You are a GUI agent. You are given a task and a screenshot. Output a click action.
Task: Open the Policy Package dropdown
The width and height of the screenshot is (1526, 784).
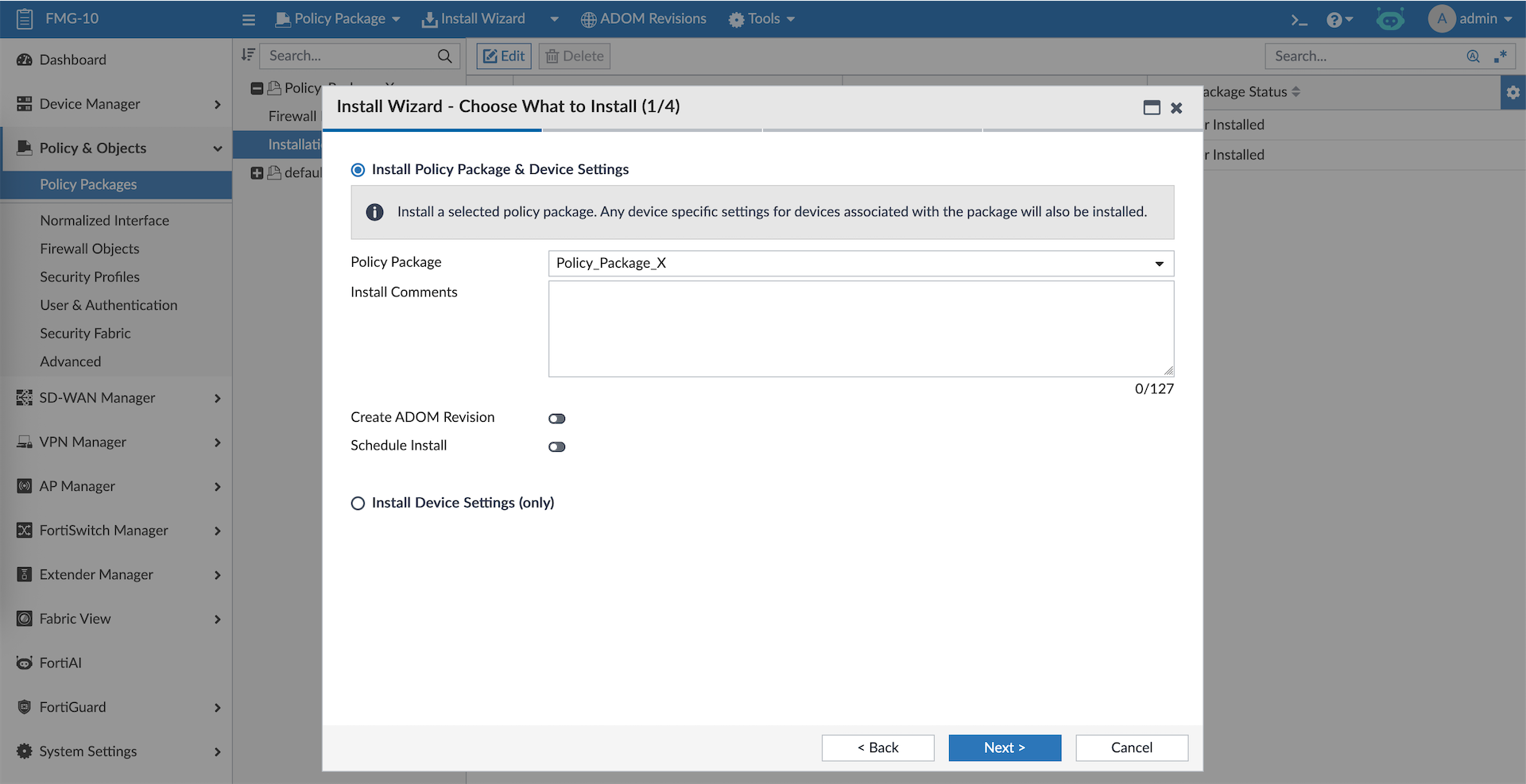tap(861, 264)
